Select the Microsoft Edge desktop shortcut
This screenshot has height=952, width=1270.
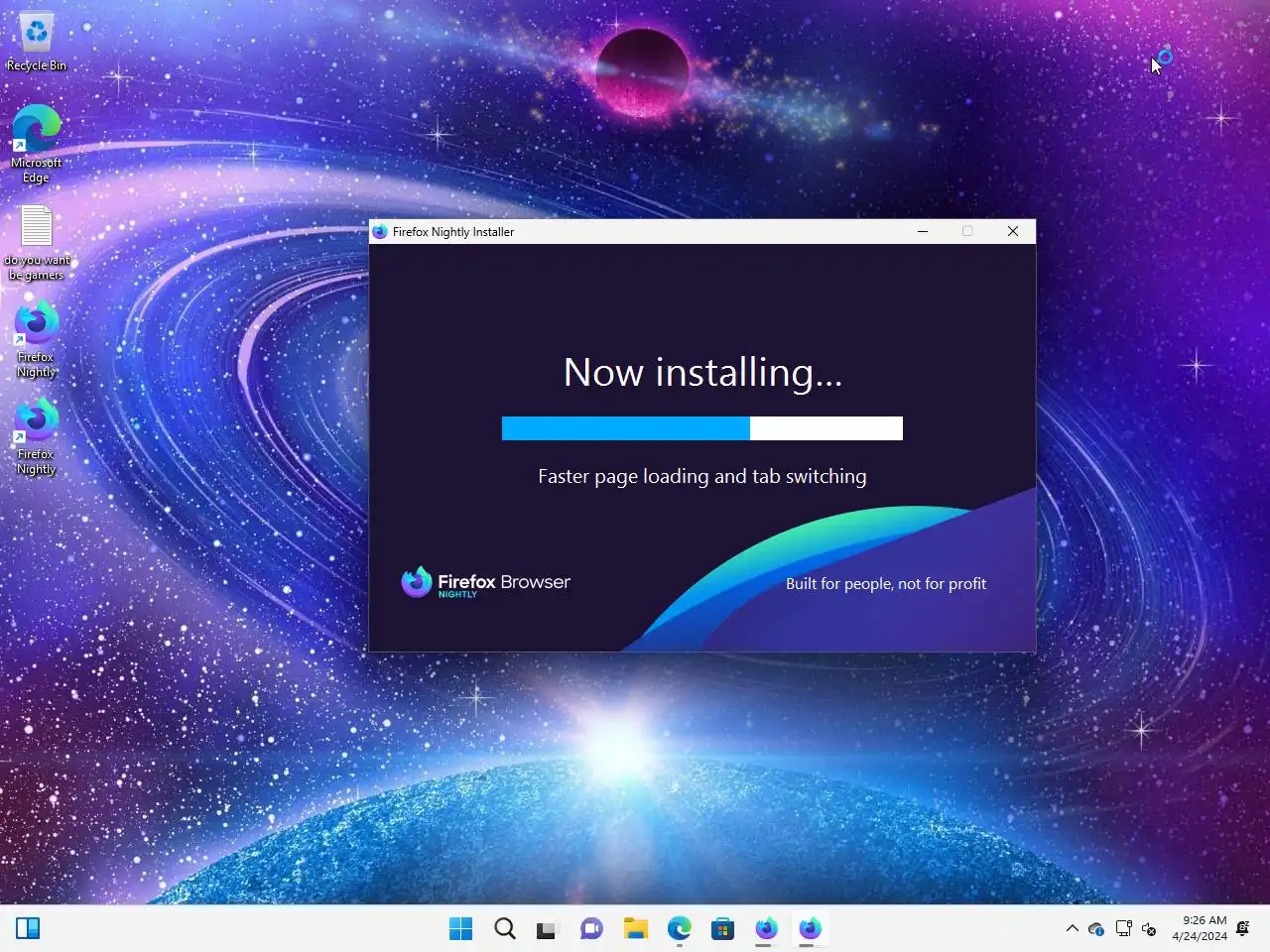point(36,144)
